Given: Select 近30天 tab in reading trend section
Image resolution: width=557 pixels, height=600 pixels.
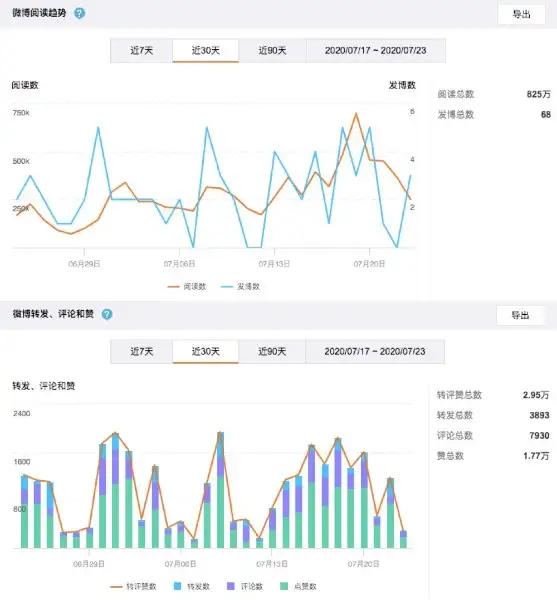Looking at the screenshot, I should [206, 51].
